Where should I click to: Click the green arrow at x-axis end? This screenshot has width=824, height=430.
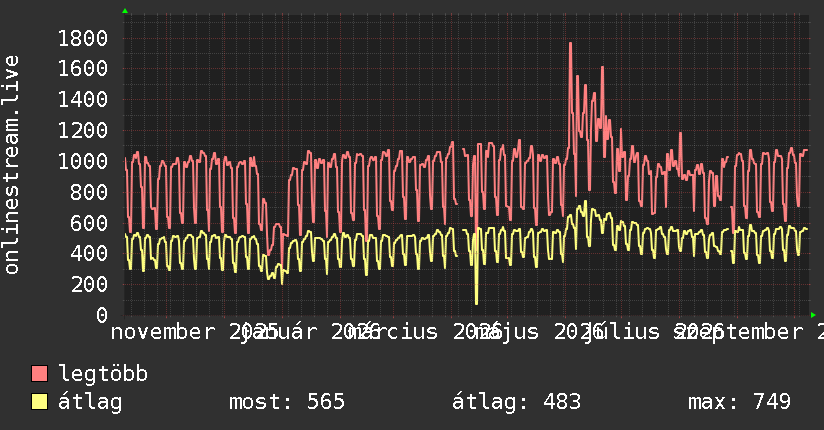[813, 315]
